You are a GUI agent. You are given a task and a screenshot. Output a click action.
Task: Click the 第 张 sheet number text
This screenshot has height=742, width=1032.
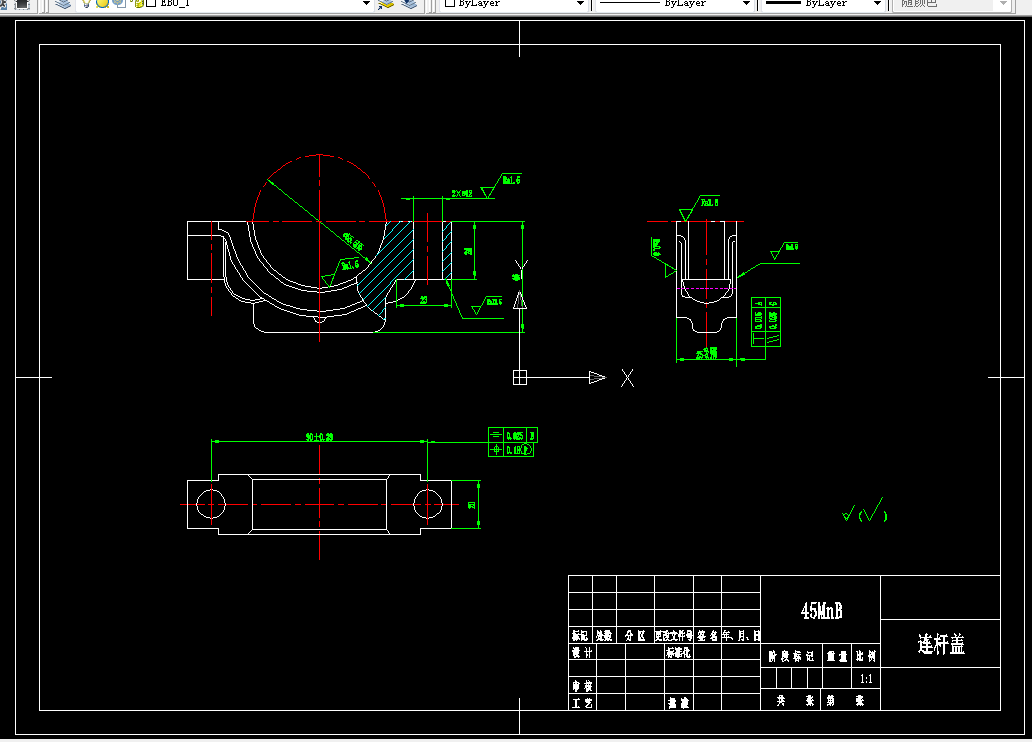pyautogui.click(x=846, y=701)
